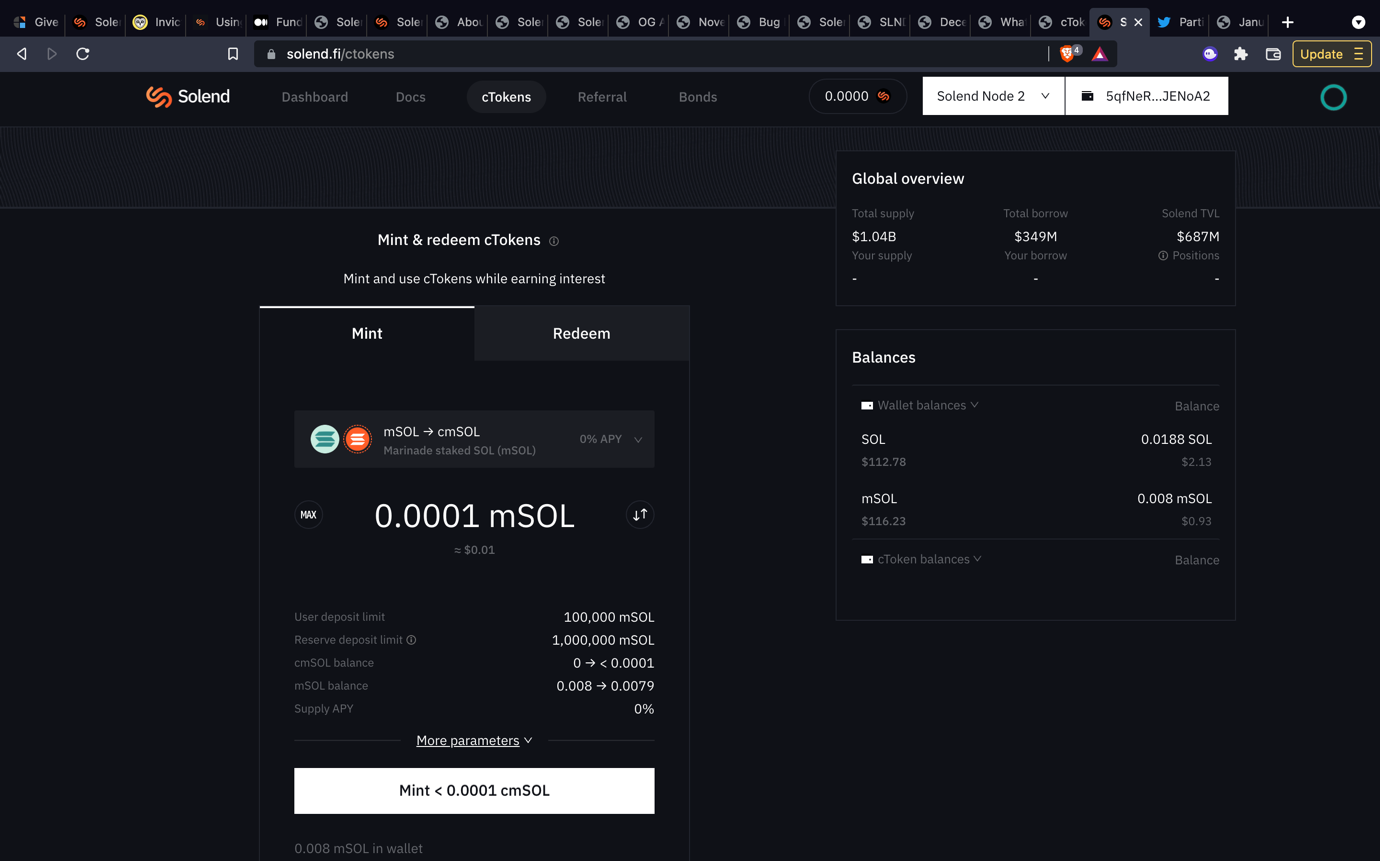This screenshot has height=861, width=1380.
Task: Click the User deposit limit 100,000 mSOL value
Action: point(609,617)
